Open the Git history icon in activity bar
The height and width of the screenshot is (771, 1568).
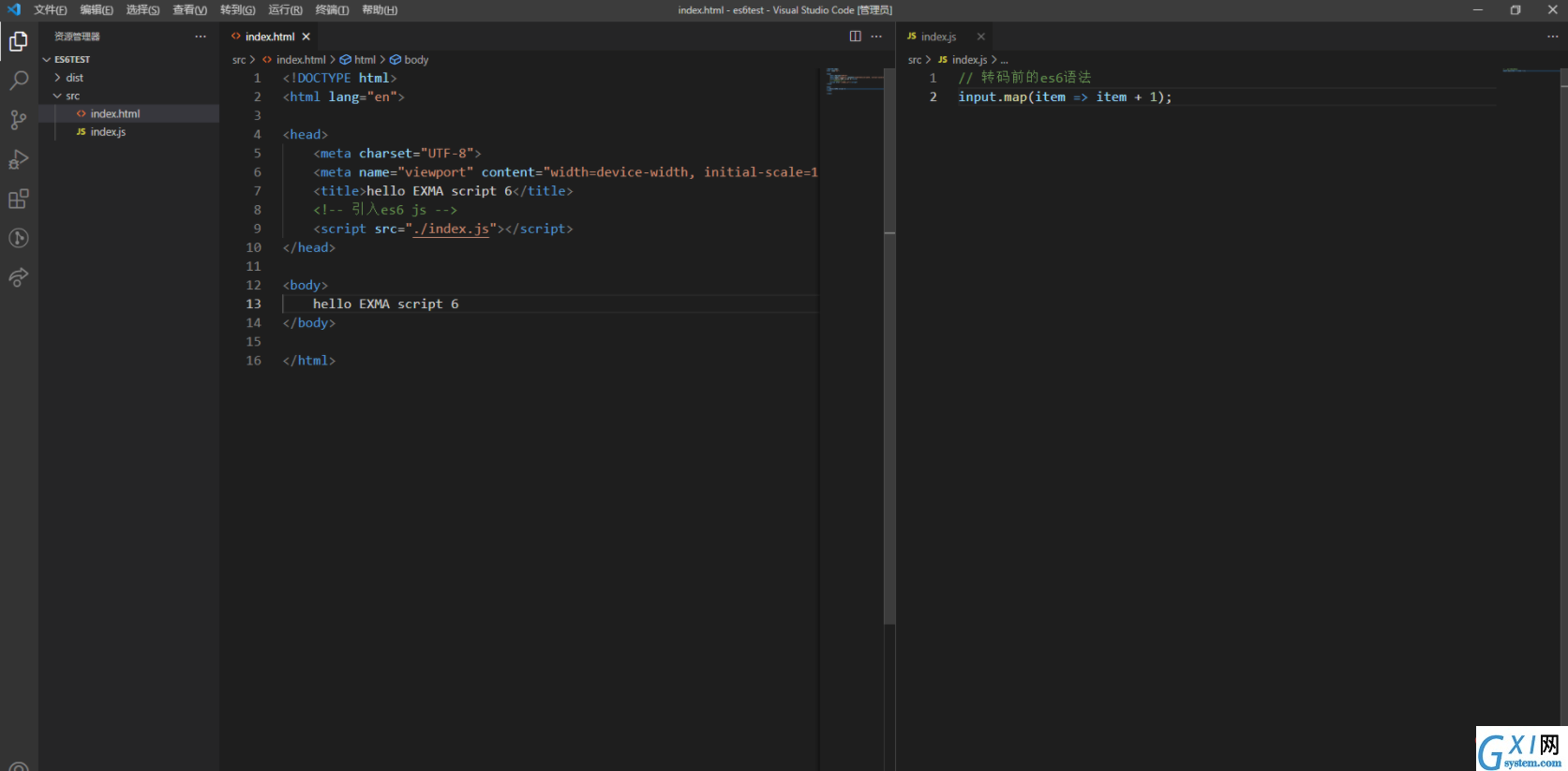(x=19, y=238)
